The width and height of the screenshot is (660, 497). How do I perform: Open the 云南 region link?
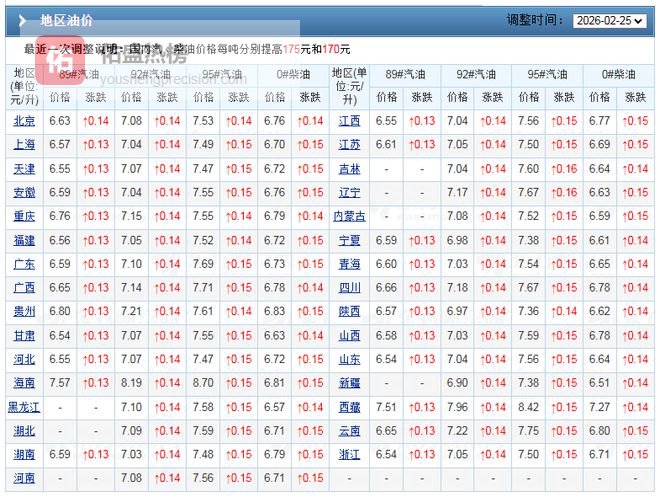(349, 431)
